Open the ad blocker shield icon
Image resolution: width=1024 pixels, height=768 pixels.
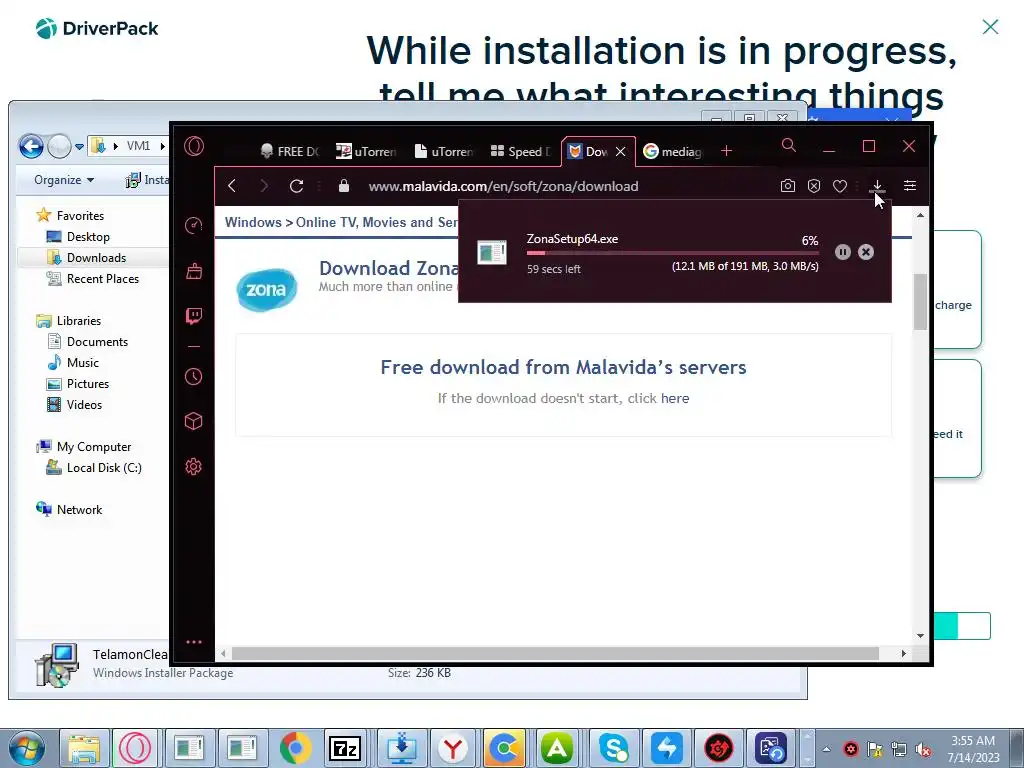coord(814,186)
